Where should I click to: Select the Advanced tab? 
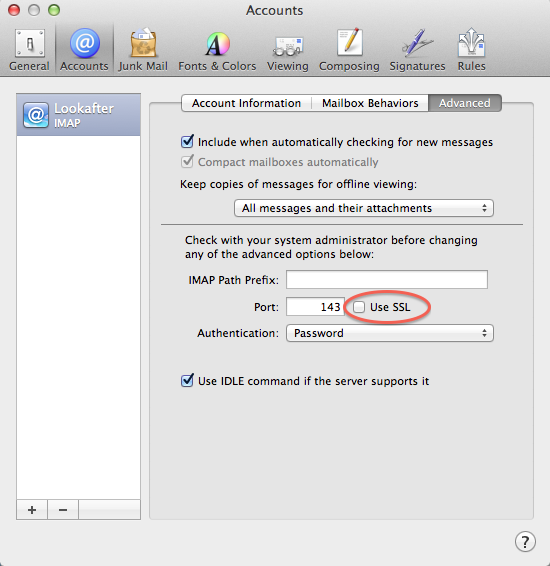tap(464, 103)
